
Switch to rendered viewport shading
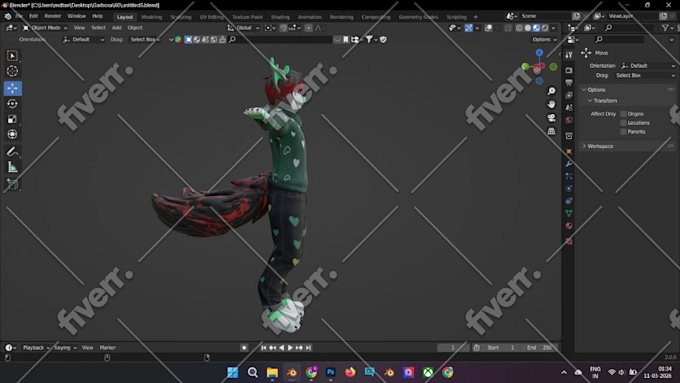[545, 28]
